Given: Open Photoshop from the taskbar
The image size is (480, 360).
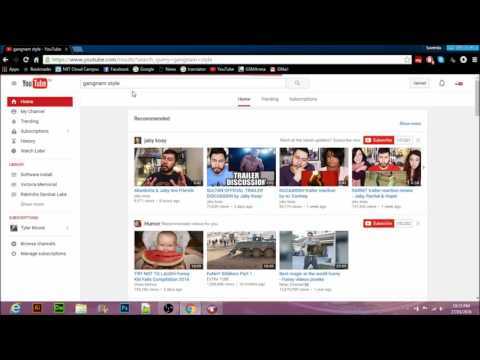Looking at the screenshot, I should (x=125, y=309).
